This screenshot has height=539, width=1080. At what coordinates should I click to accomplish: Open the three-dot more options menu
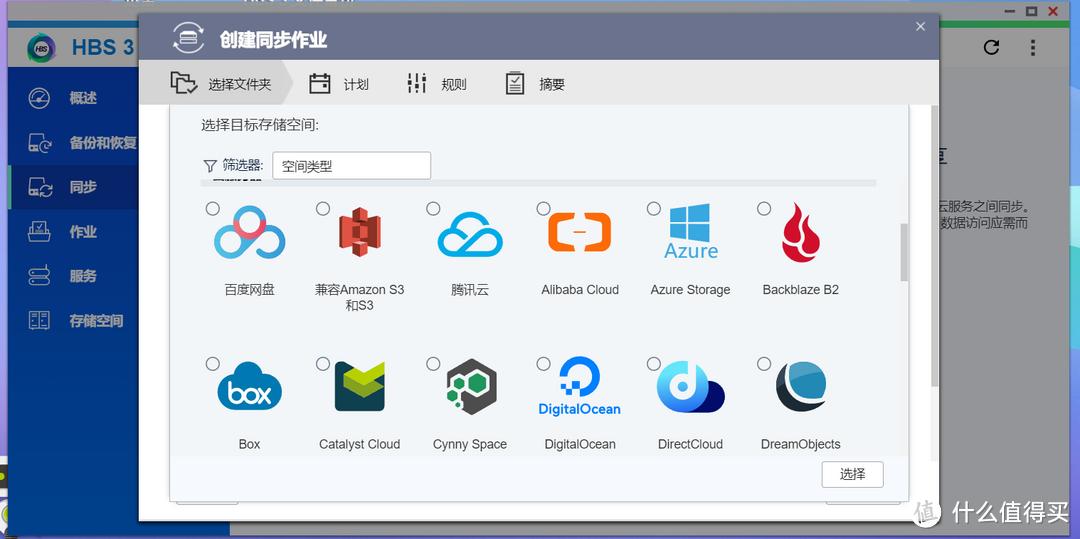click(x=1034, y=47)
